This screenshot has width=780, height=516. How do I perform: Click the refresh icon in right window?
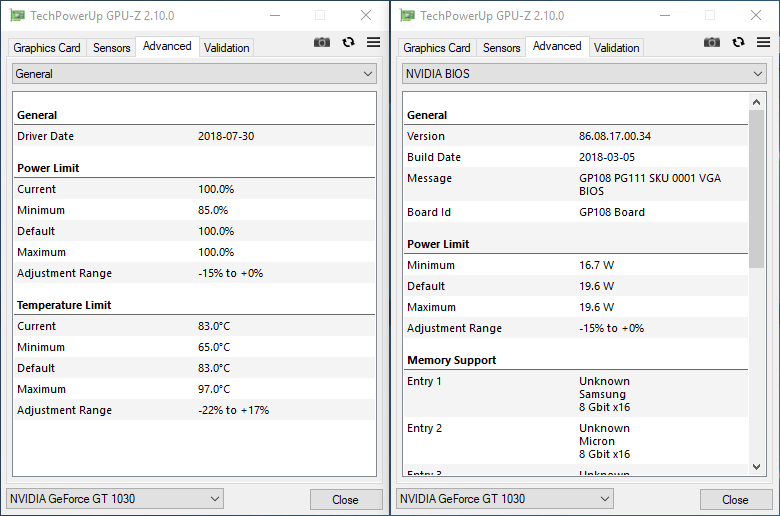[x=738, y=42]
